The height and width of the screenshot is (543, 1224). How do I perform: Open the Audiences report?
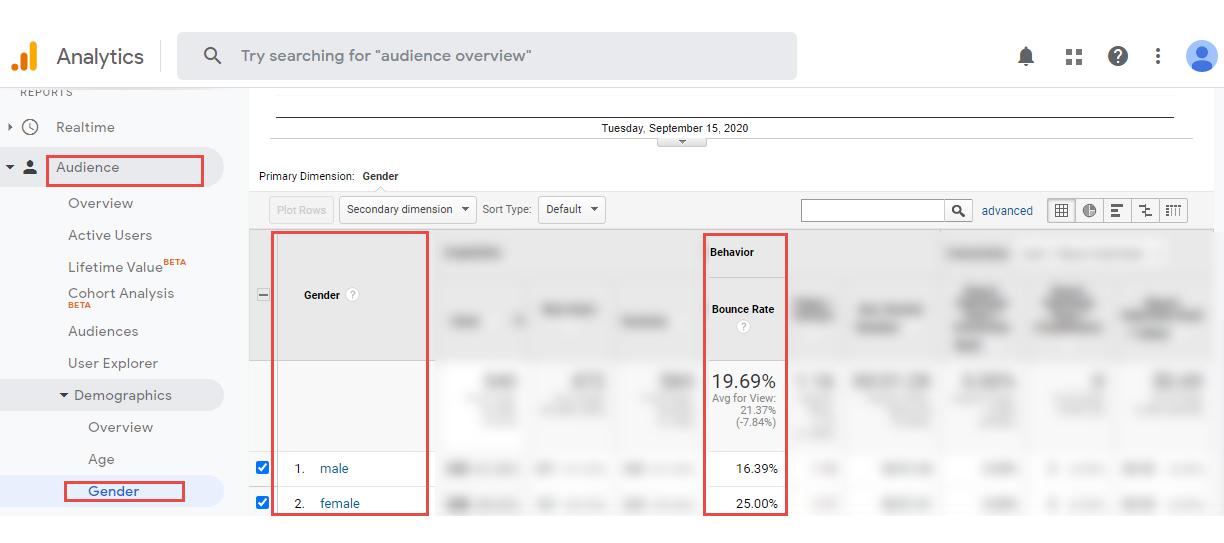(103, 331)
